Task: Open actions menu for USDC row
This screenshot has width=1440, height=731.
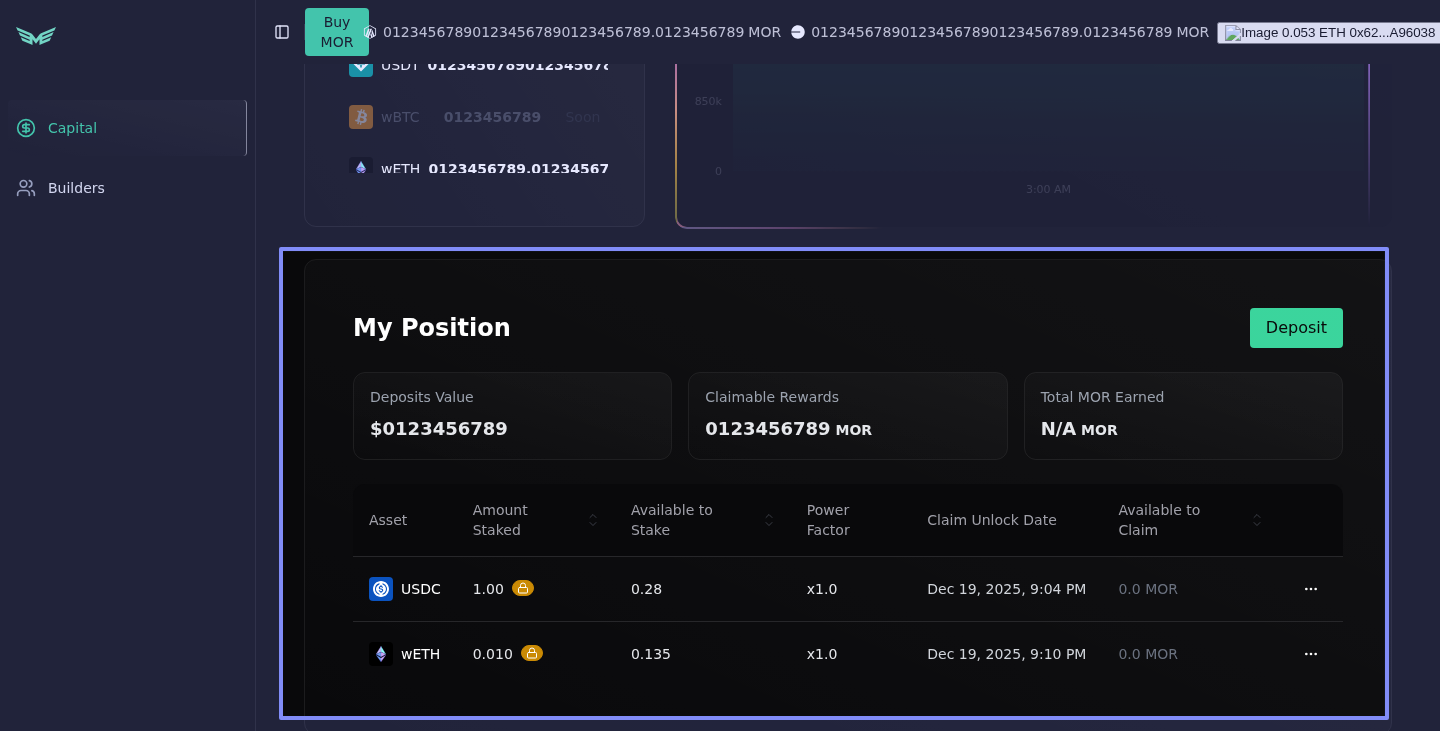Action: 1310,589
